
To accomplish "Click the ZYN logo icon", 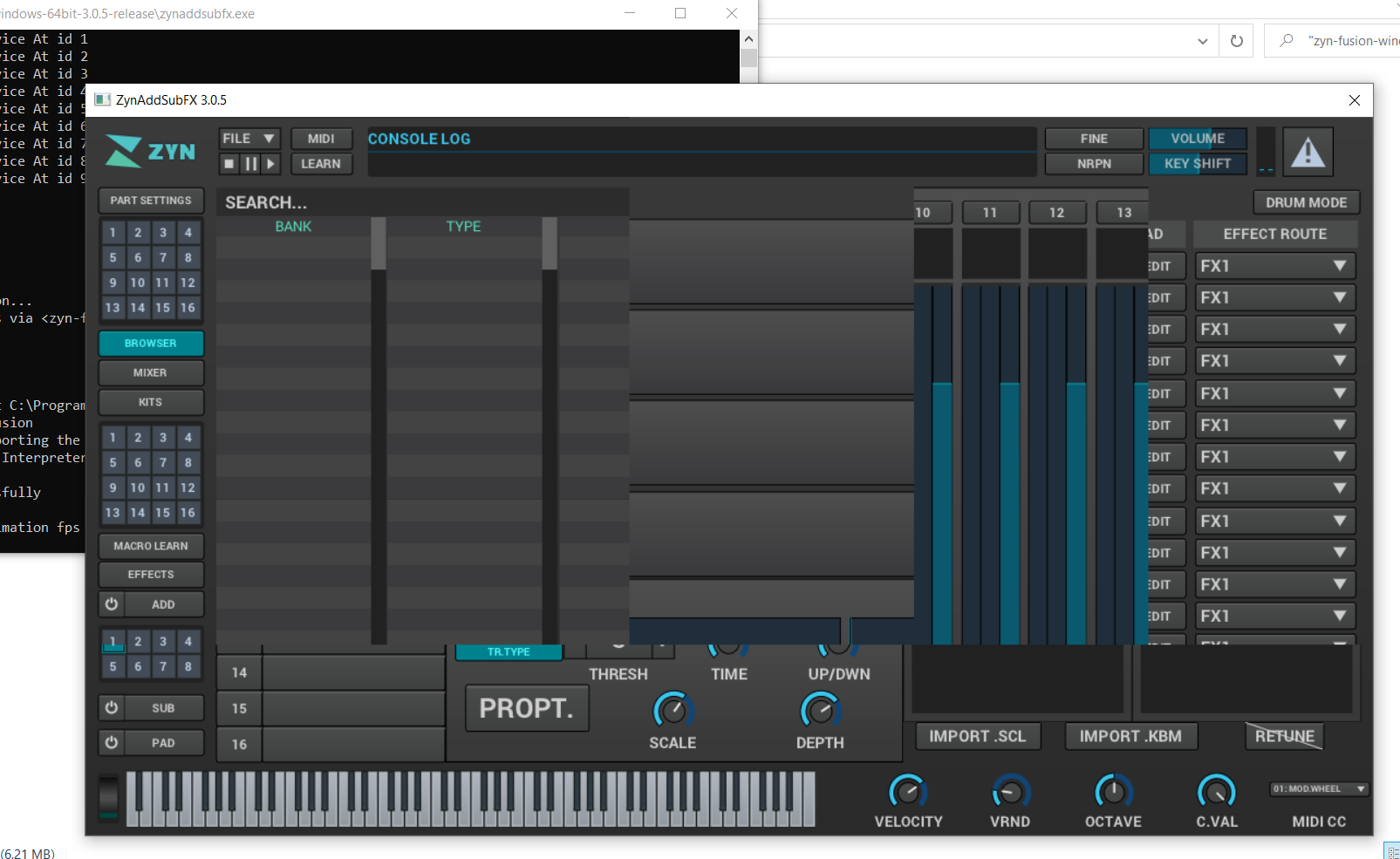I will [124, 151].
